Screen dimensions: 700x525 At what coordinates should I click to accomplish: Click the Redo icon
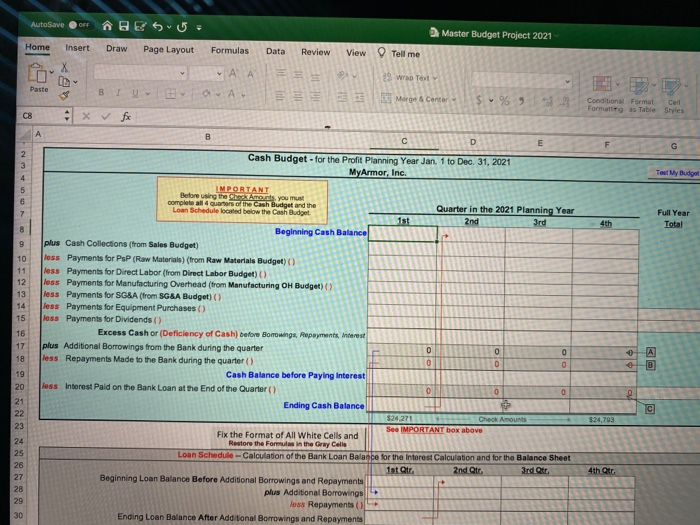[x=182, y=27]
